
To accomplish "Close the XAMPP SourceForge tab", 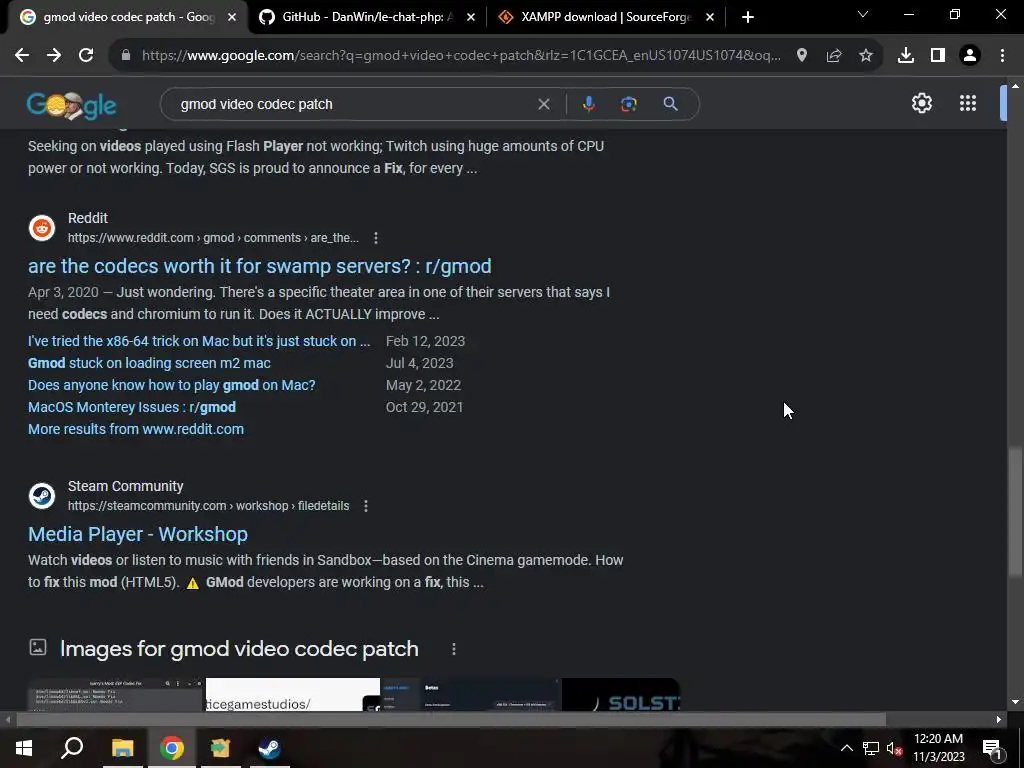I will [710, 17].
